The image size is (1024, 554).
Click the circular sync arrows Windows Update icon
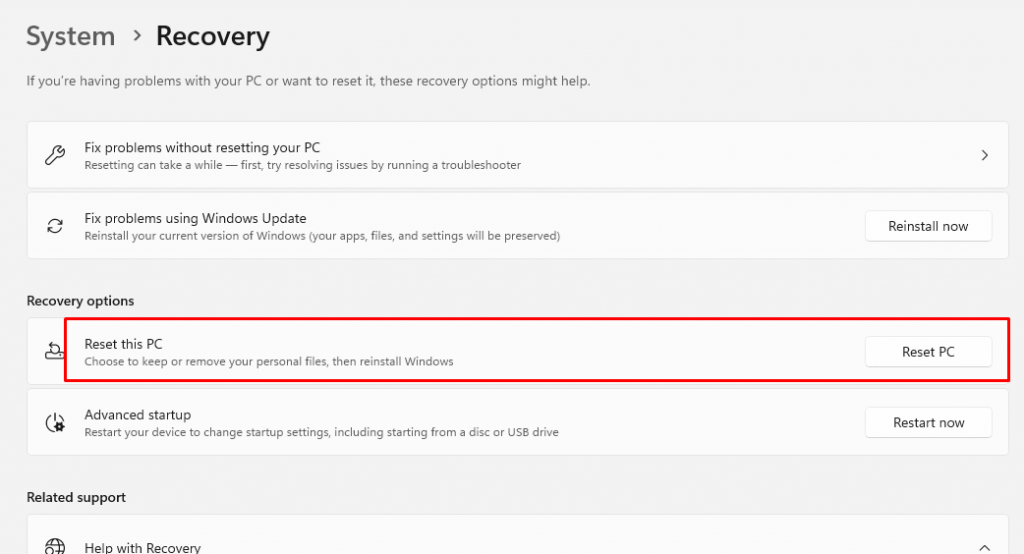tap(55, 226)
